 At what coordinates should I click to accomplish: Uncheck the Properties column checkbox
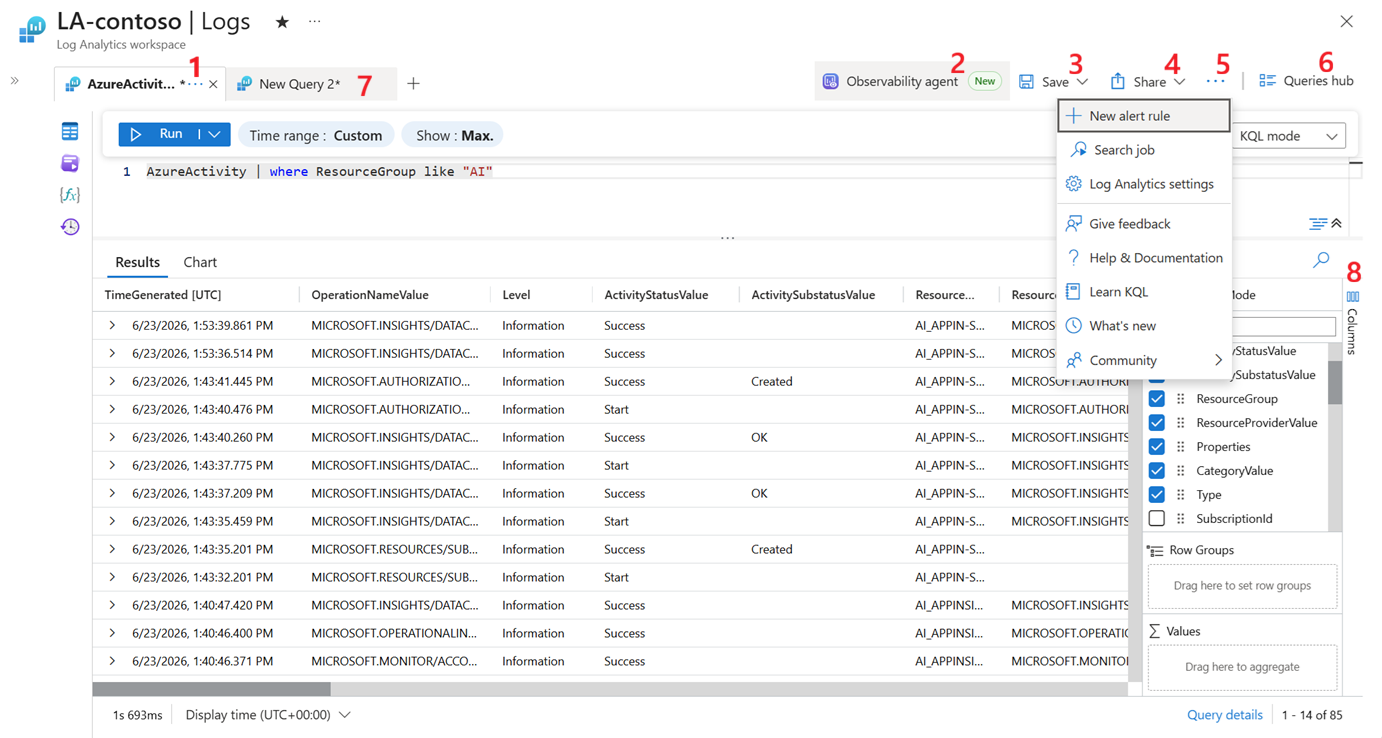tap(1157, 447)
